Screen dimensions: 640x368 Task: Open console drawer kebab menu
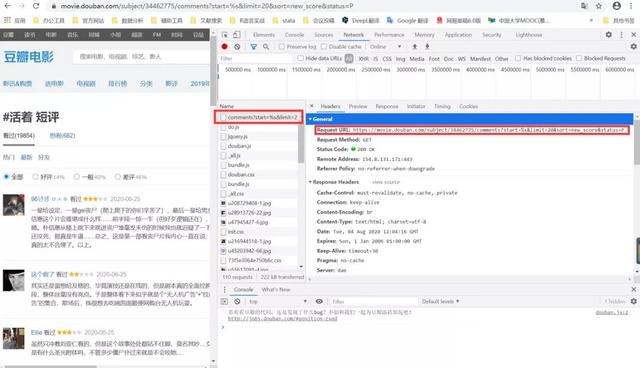[x=224, y=289]
